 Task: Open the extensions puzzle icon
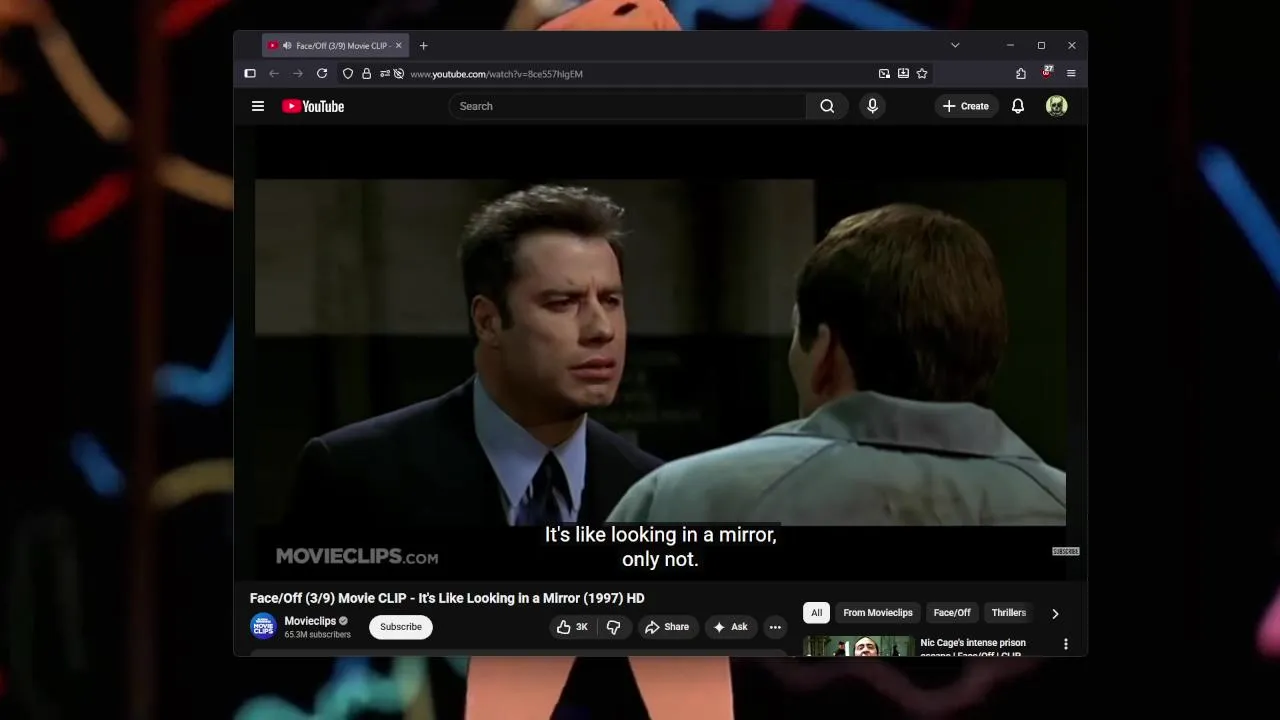(x=1020, y=74)
